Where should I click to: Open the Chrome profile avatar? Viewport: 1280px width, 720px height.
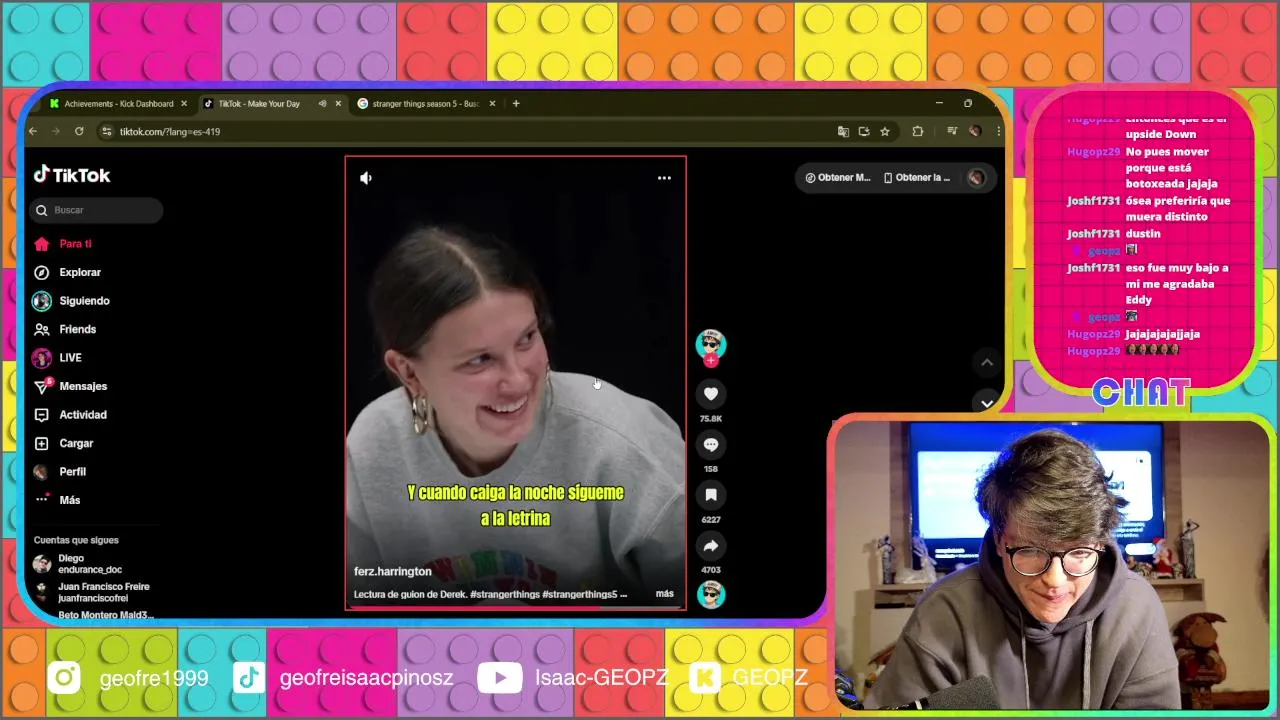pyautogui.click(x=975, y=131)
